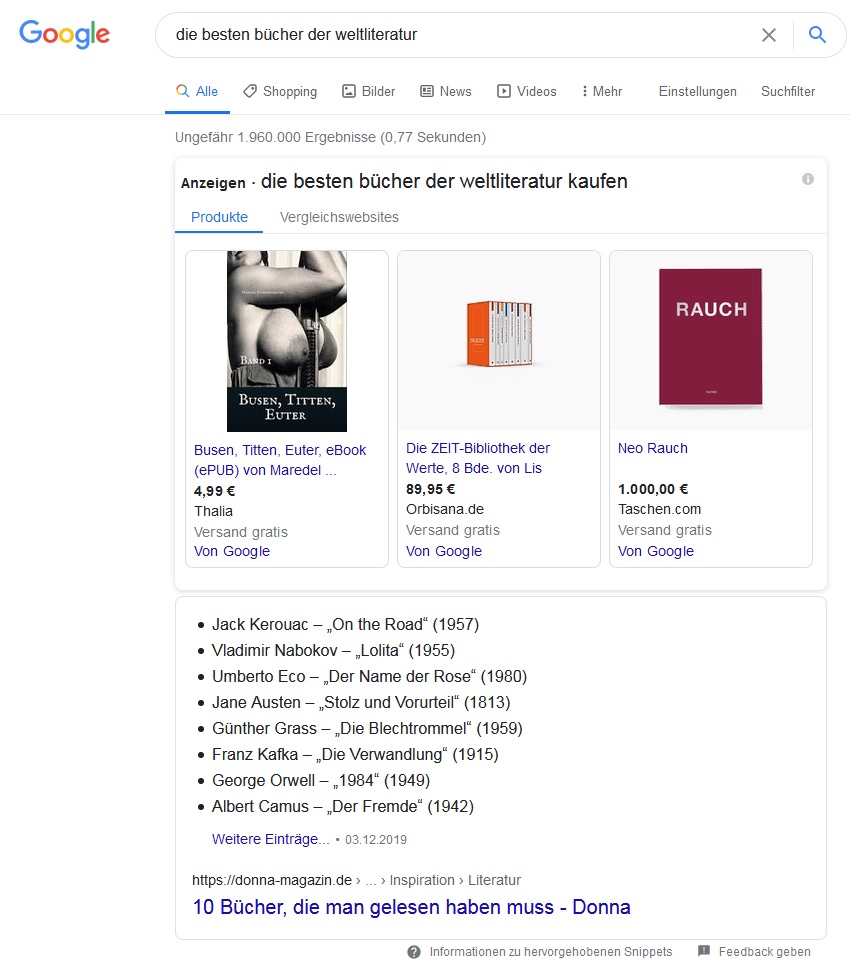Open the ZEIT-Bibliothek der Werte product link
Screen dimensions: 850x972
click(478, 458)
